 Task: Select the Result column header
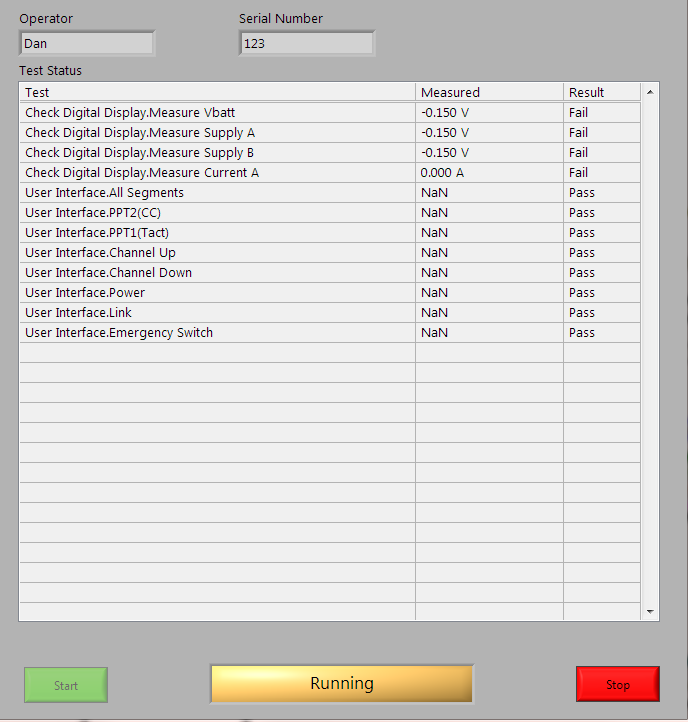tap(602, 93)
